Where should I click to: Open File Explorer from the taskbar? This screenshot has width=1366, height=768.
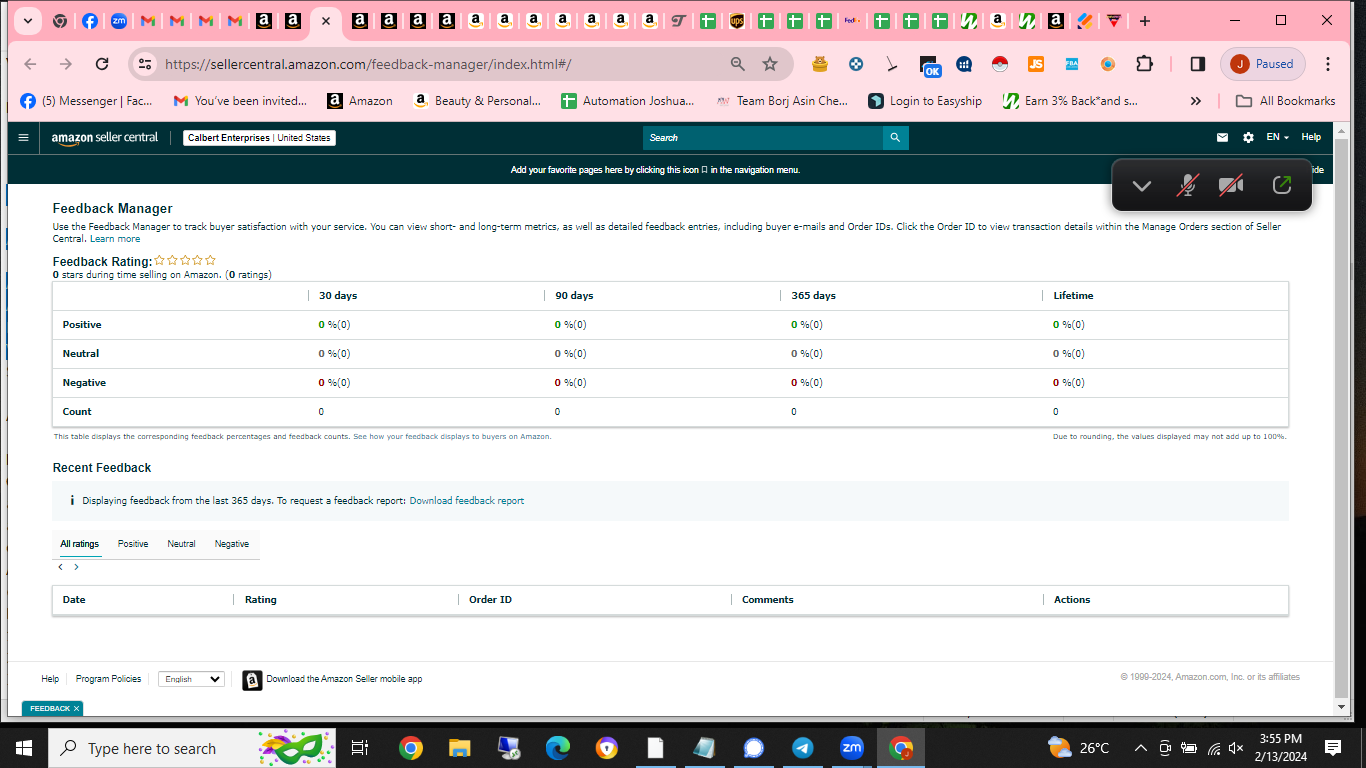coord(459,748)
